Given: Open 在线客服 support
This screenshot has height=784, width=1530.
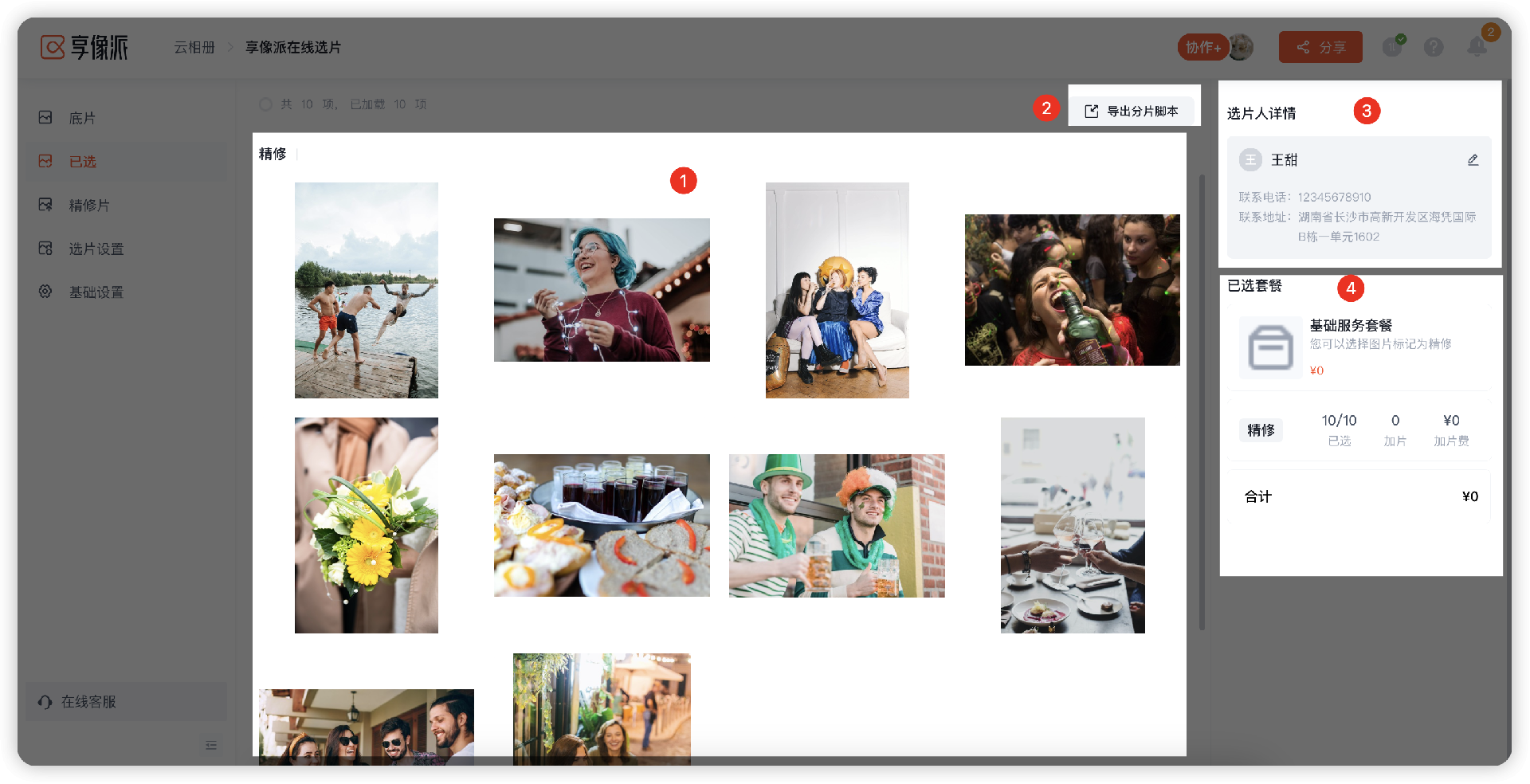Looking at the screenshot, I should click(x=88, y=702).
